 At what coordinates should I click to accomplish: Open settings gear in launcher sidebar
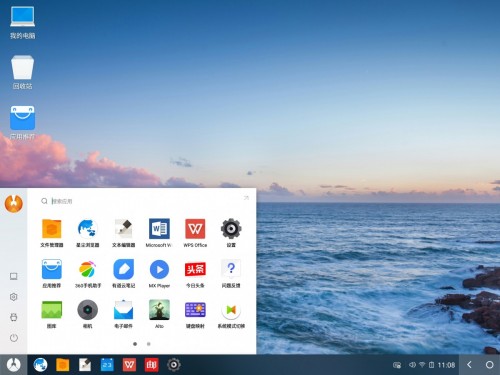click(x=14, y=297)
